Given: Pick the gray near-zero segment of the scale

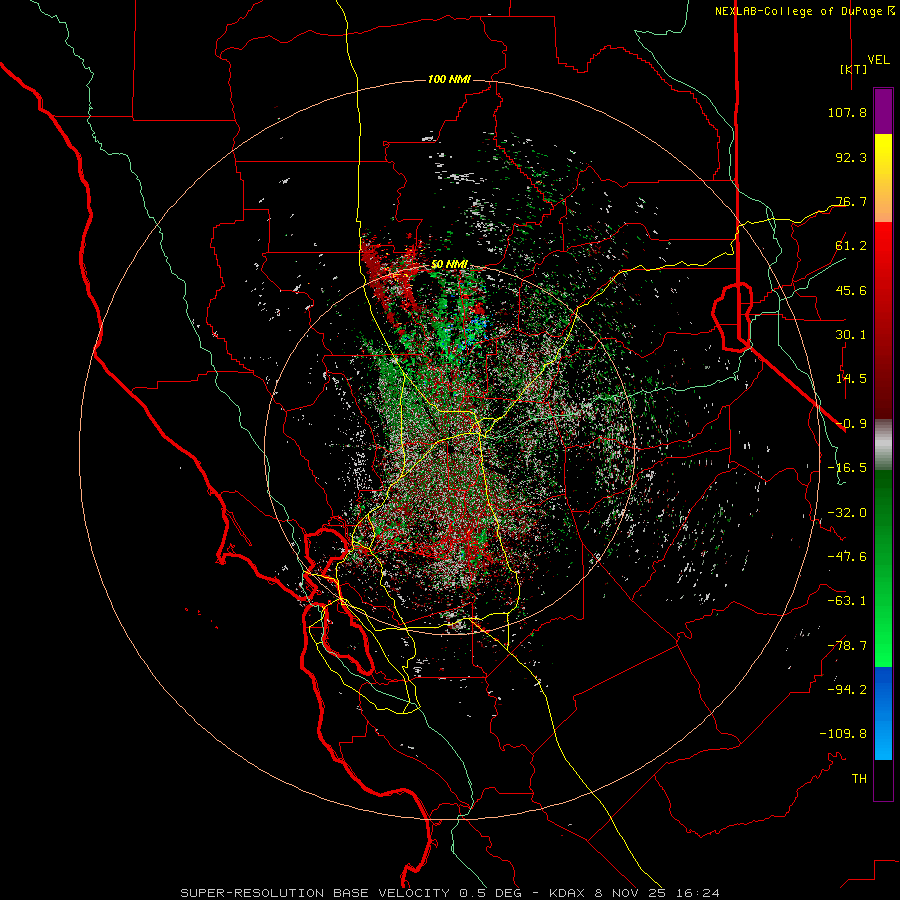Looking at the screenshot, I should point(883,445).
